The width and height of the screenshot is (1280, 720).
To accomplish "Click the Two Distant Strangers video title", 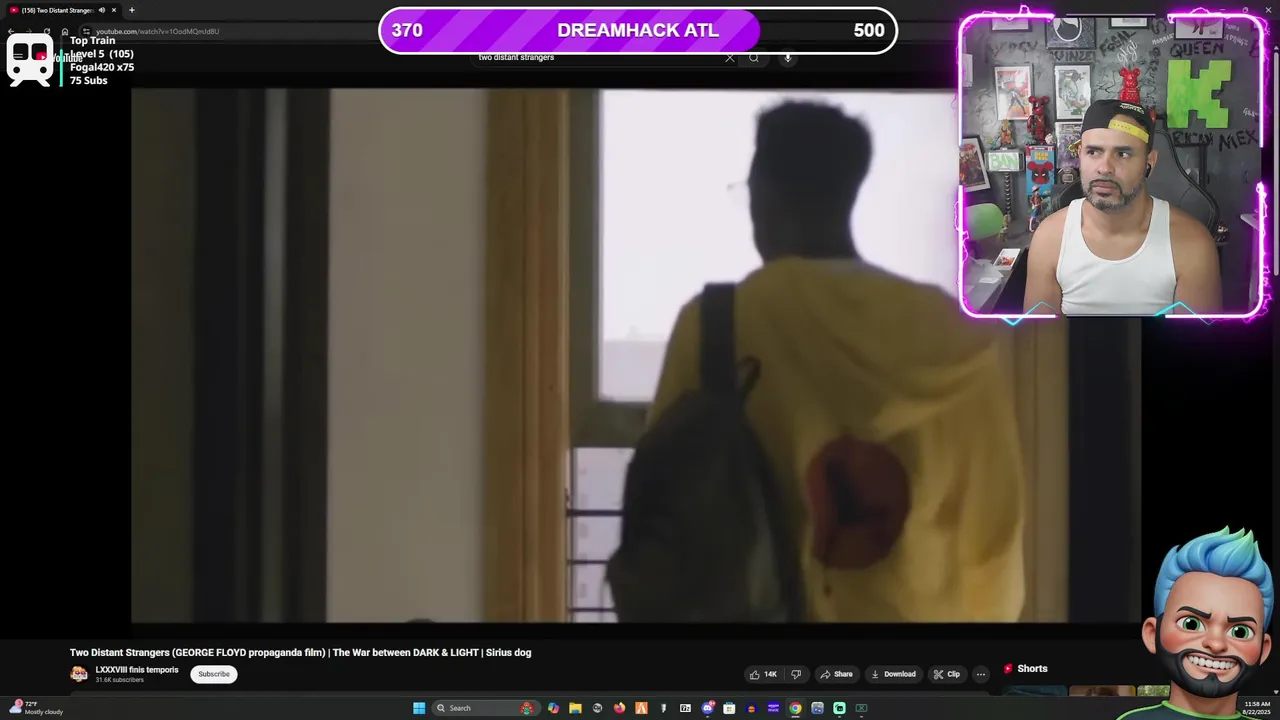I will coord(300,652).
